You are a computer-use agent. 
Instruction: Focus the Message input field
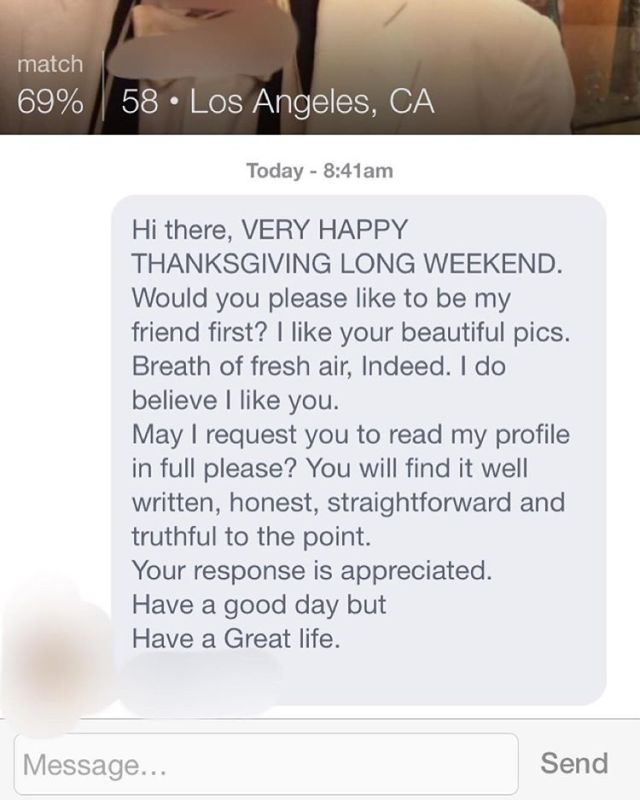(266, 765)
